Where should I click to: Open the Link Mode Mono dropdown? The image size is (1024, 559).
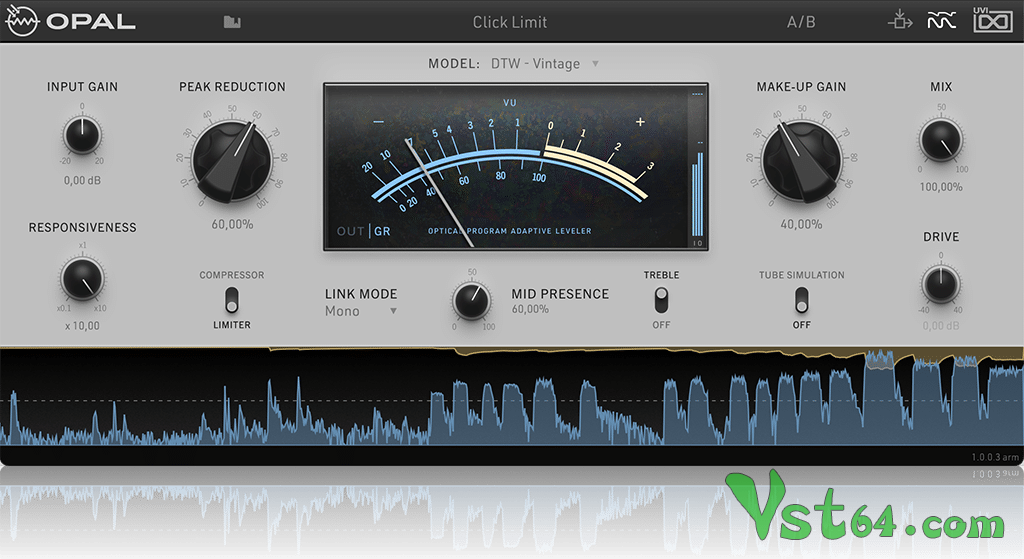pyautogui.click(x=360, y=311)
